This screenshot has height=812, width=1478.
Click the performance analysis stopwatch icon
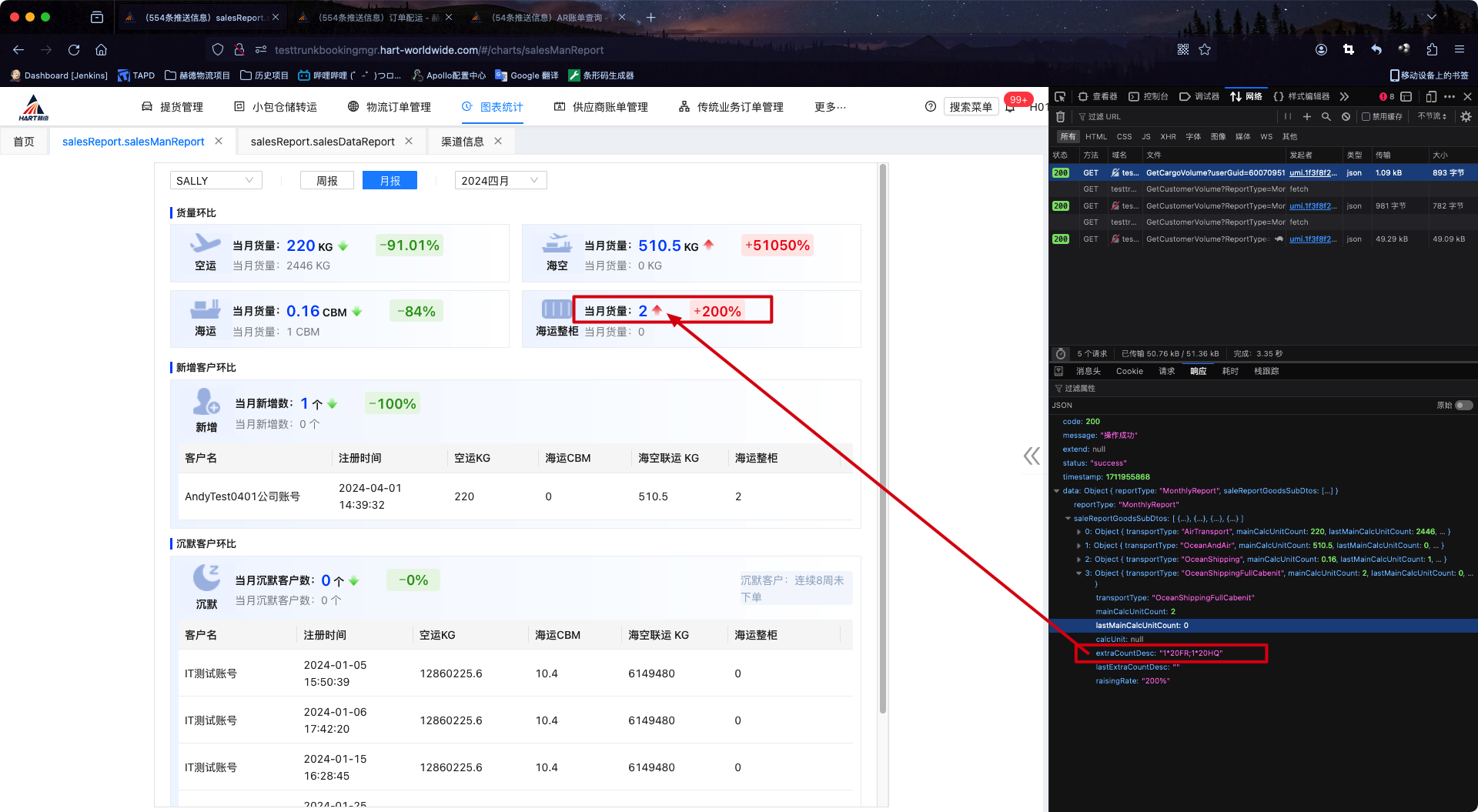(x=1061, y=354)
